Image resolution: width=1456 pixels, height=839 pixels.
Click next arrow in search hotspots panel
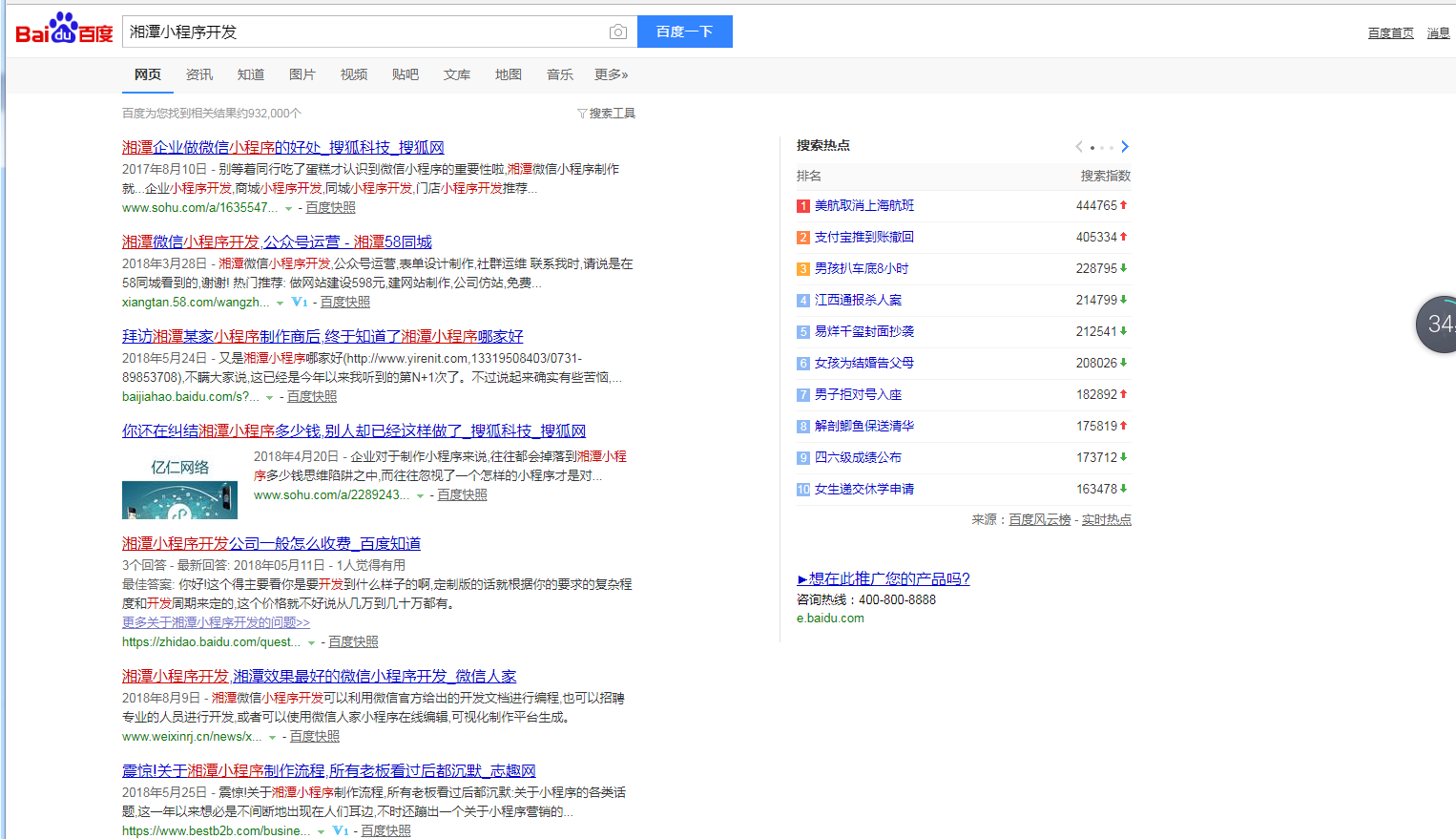pyautogui.click(x=1125, y=147)
